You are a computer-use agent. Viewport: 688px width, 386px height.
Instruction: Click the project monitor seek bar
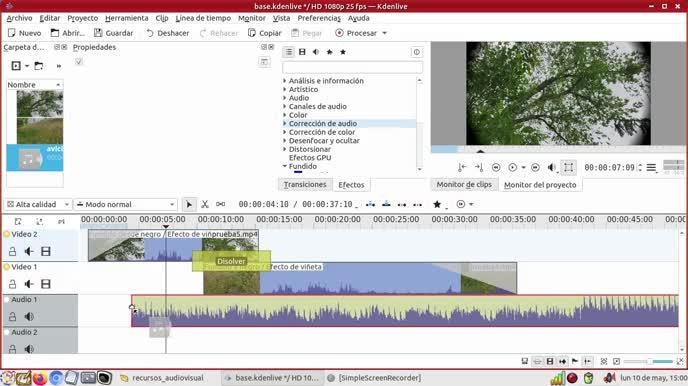tap(557, 150)
